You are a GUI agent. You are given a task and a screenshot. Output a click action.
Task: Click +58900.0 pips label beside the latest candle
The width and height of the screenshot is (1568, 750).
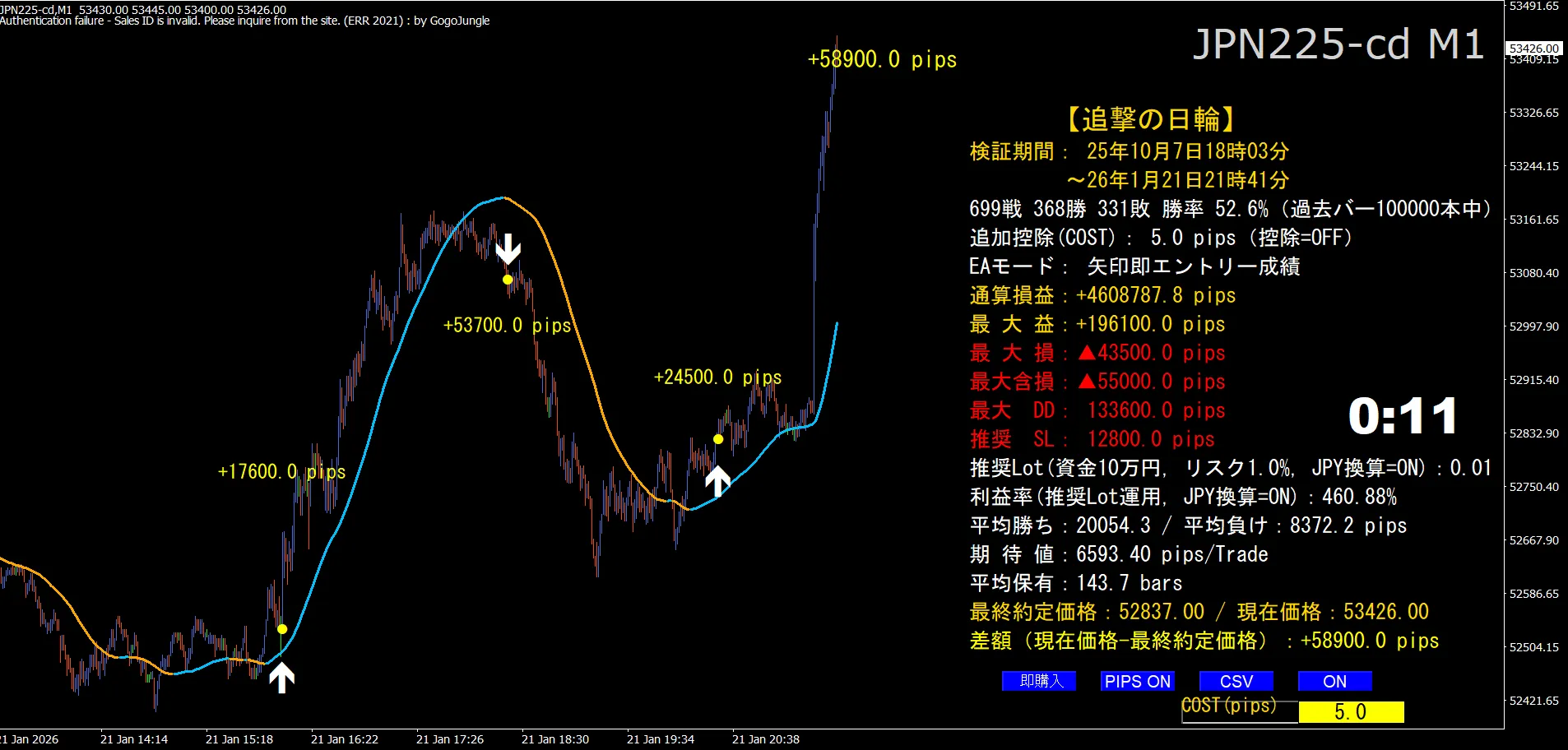[882, 59]
